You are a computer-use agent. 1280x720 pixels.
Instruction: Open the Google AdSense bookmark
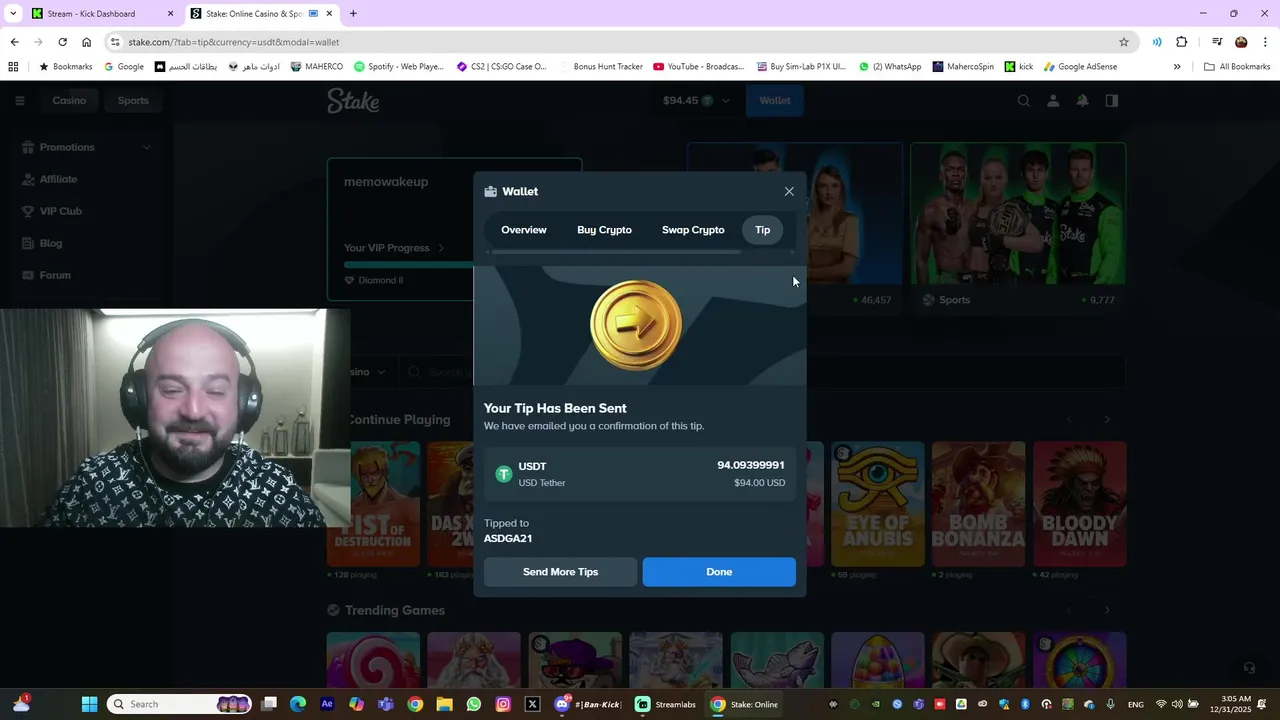[1080, 67]
